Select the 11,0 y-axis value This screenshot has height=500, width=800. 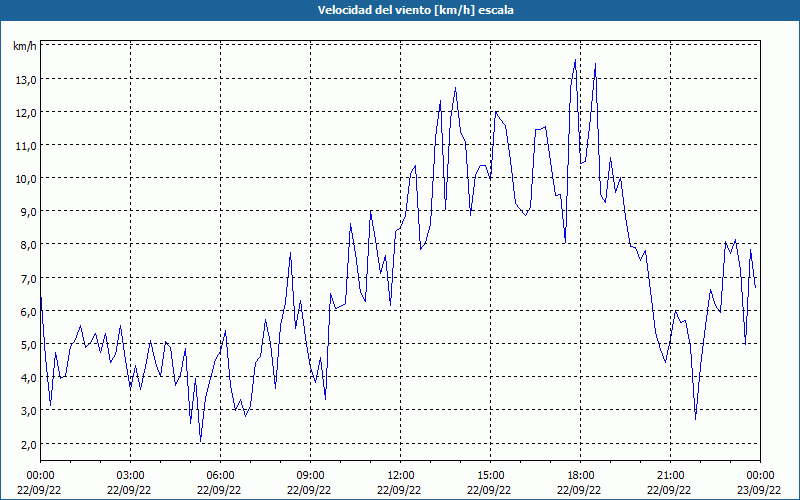(27, 146)
